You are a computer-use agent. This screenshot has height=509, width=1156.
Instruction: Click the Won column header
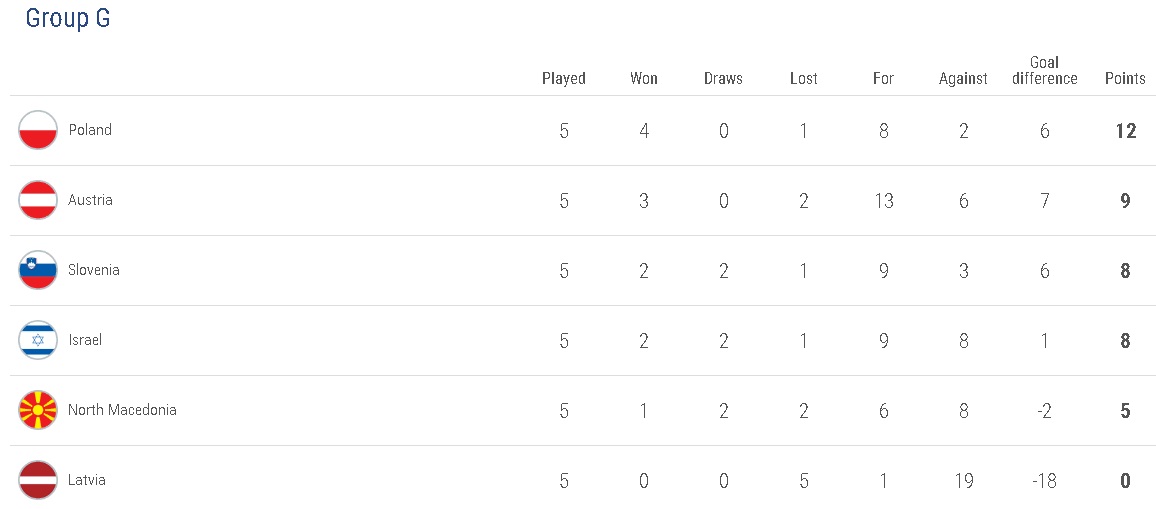click(644, 78)
